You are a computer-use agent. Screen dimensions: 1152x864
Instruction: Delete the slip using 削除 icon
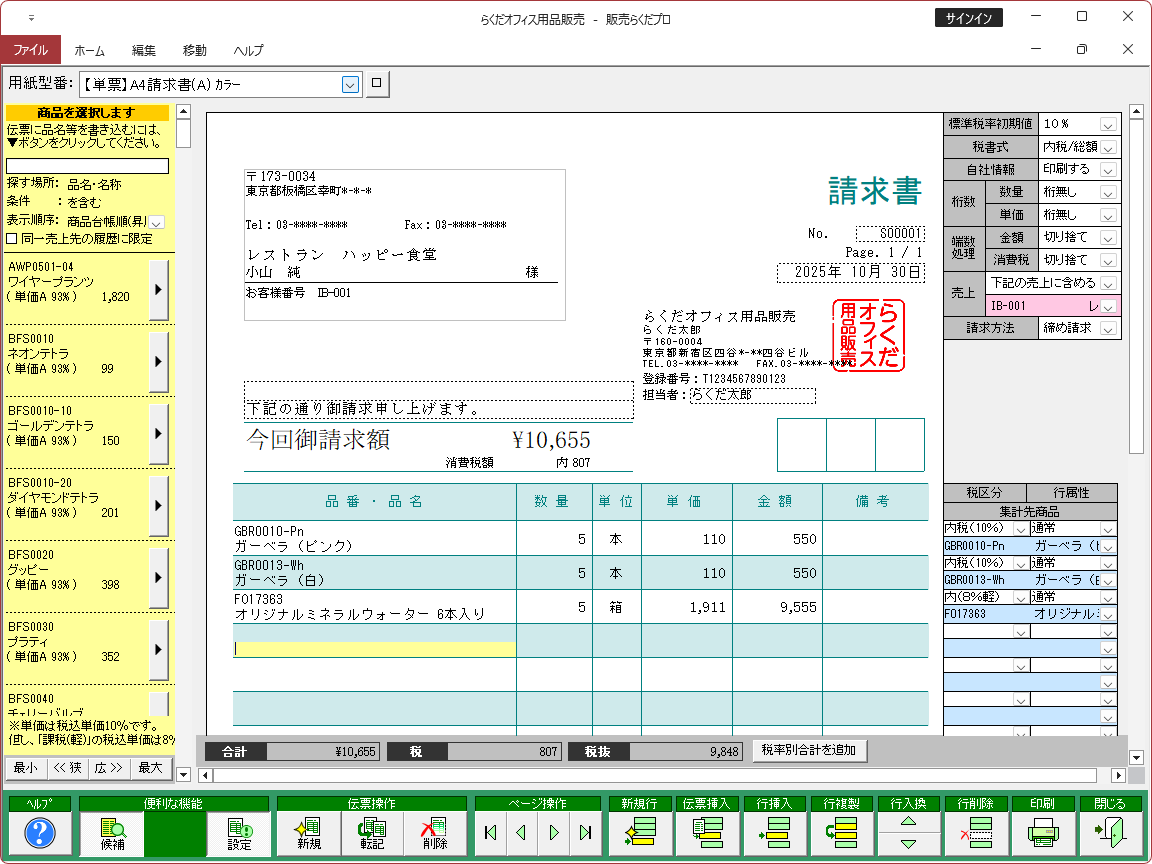point(435,832)
